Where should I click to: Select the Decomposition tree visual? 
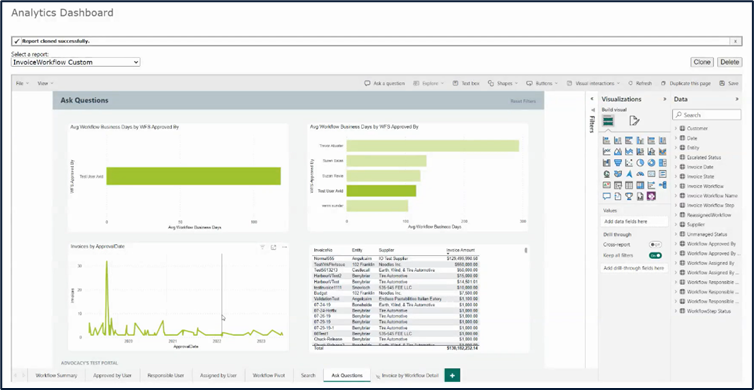point(663,185)
